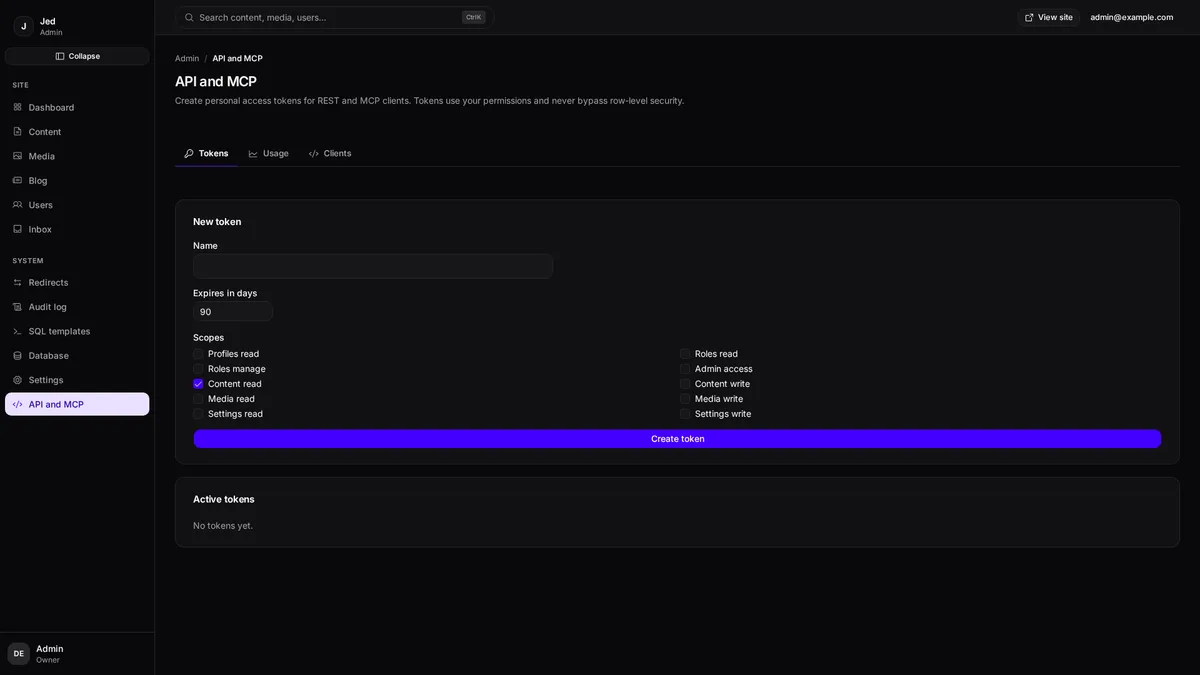This screenshot has height=675, width=1200.
Task: Check the Settings read scope
Action: click(198, 414)
